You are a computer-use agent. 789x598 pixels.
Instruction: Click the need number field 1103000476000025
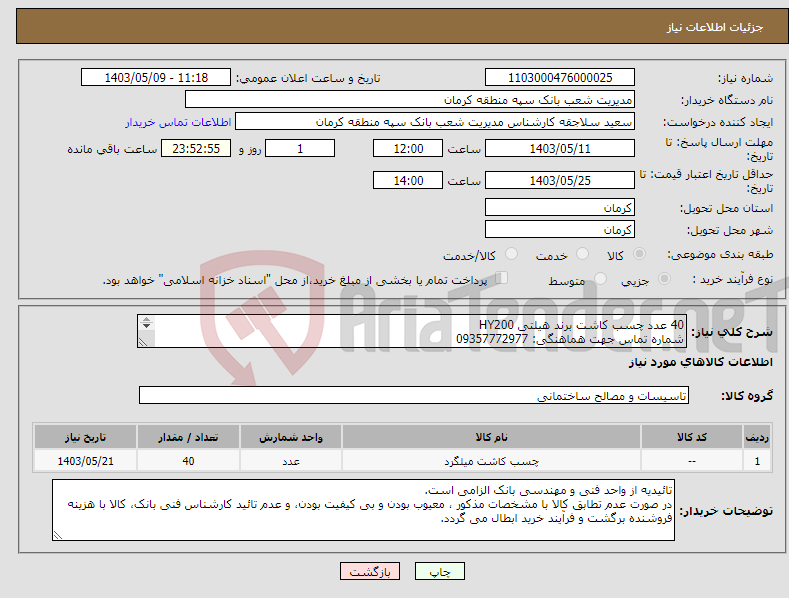(x=560, y=78)
